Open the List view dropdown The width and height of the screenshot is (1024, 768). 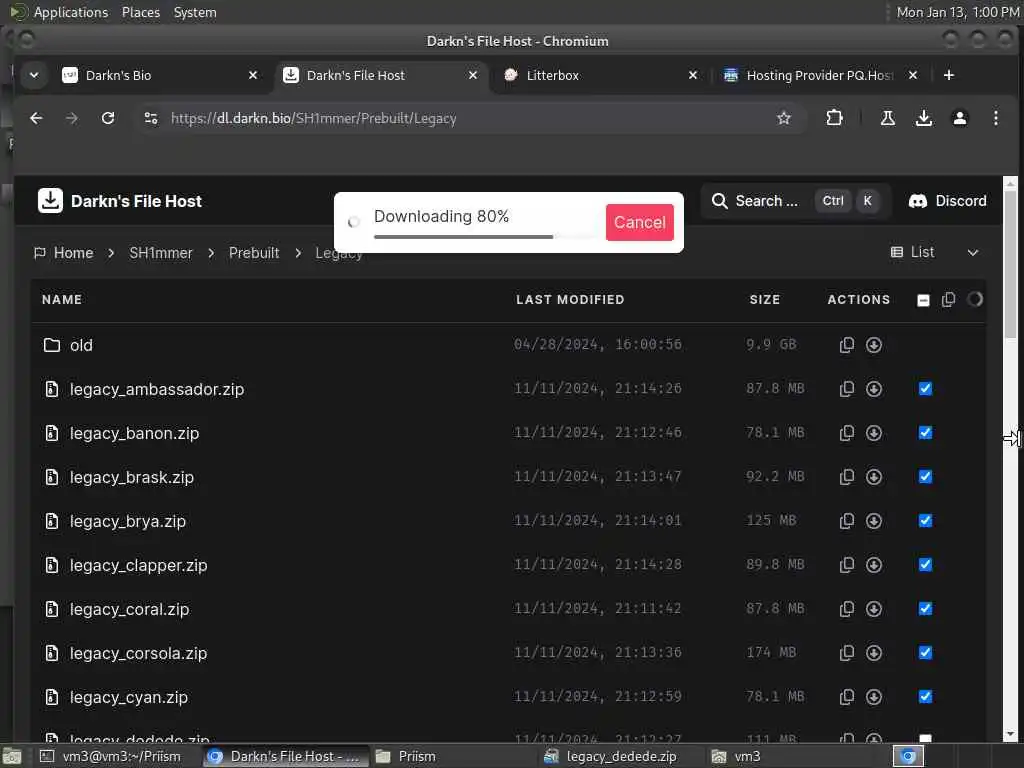coord(934,253)
